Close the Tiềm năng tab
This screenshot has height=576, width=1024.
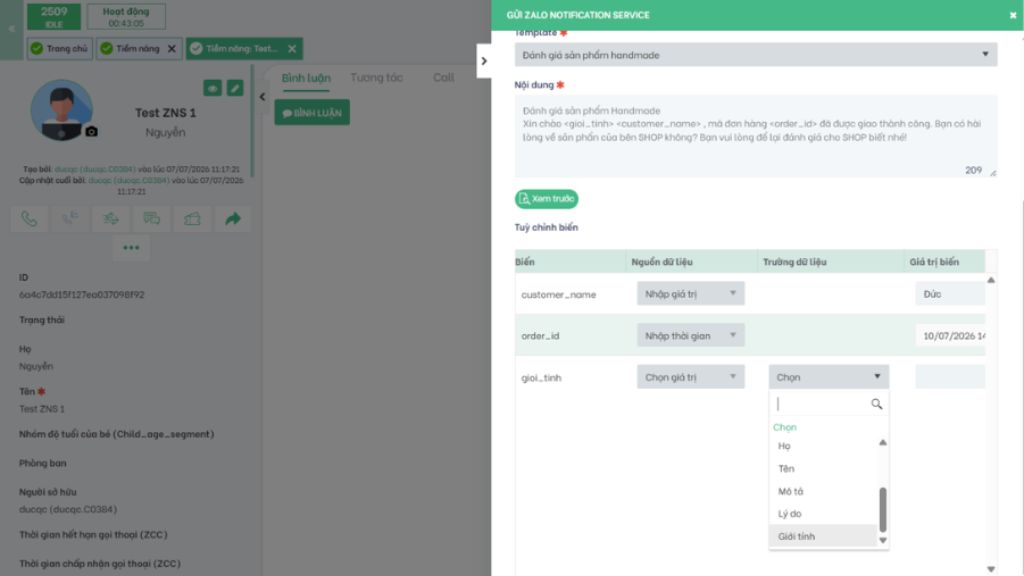(x=172, y=48)
